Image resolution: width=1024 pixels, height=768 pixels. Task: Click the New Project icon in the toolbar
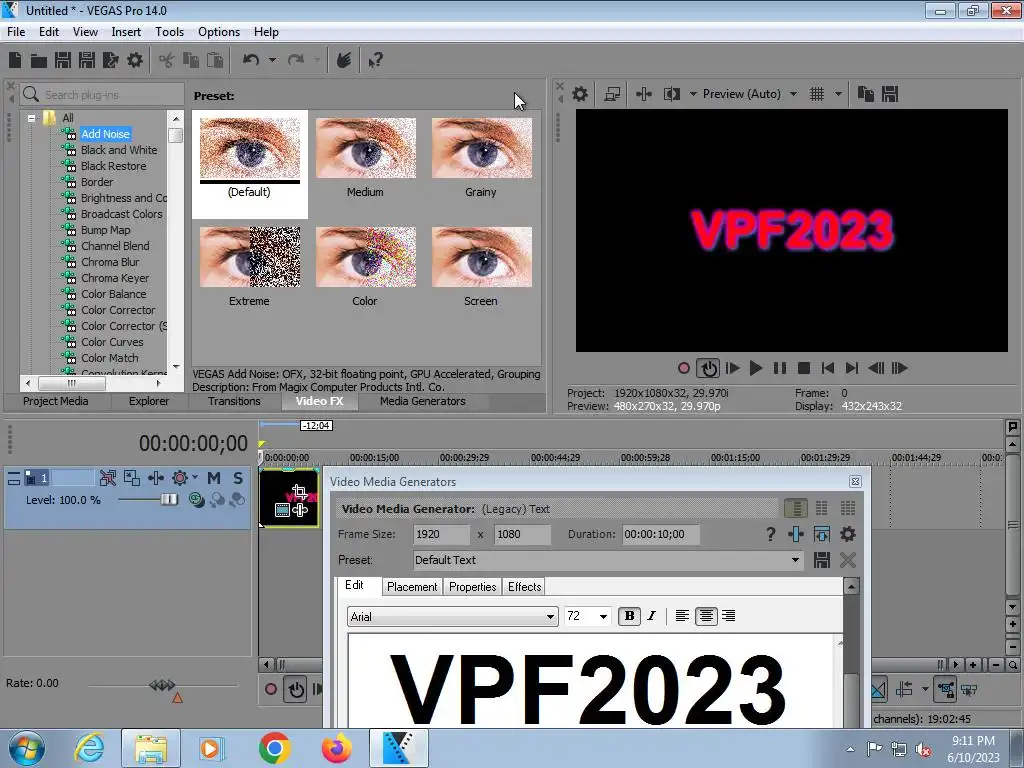pyautogui.click(x=15, y=60)
